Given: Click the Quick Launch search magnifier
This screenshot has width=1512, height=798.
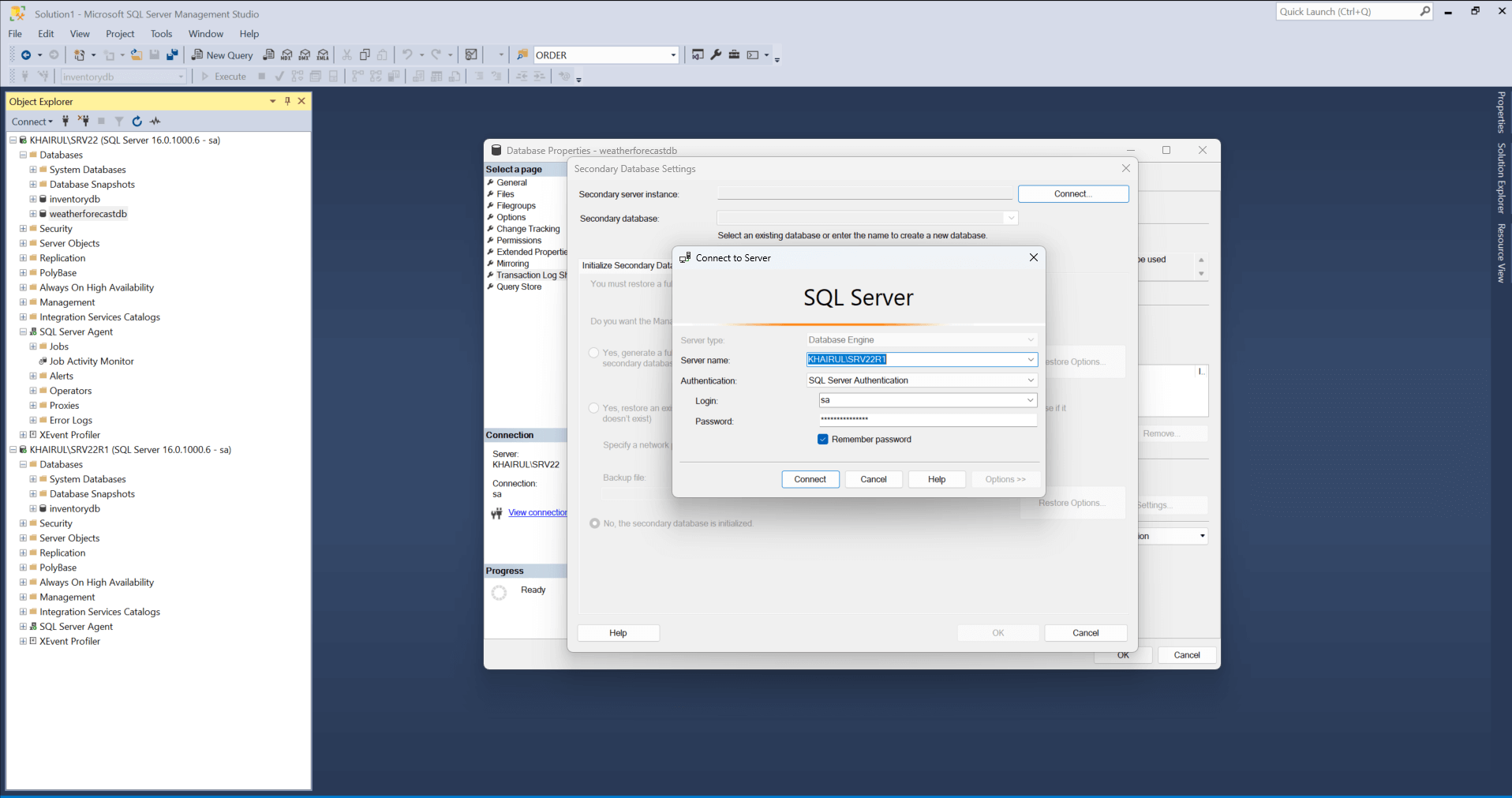Looking at the screenshot, I should pyautogui.click(x=1424, y=12).
